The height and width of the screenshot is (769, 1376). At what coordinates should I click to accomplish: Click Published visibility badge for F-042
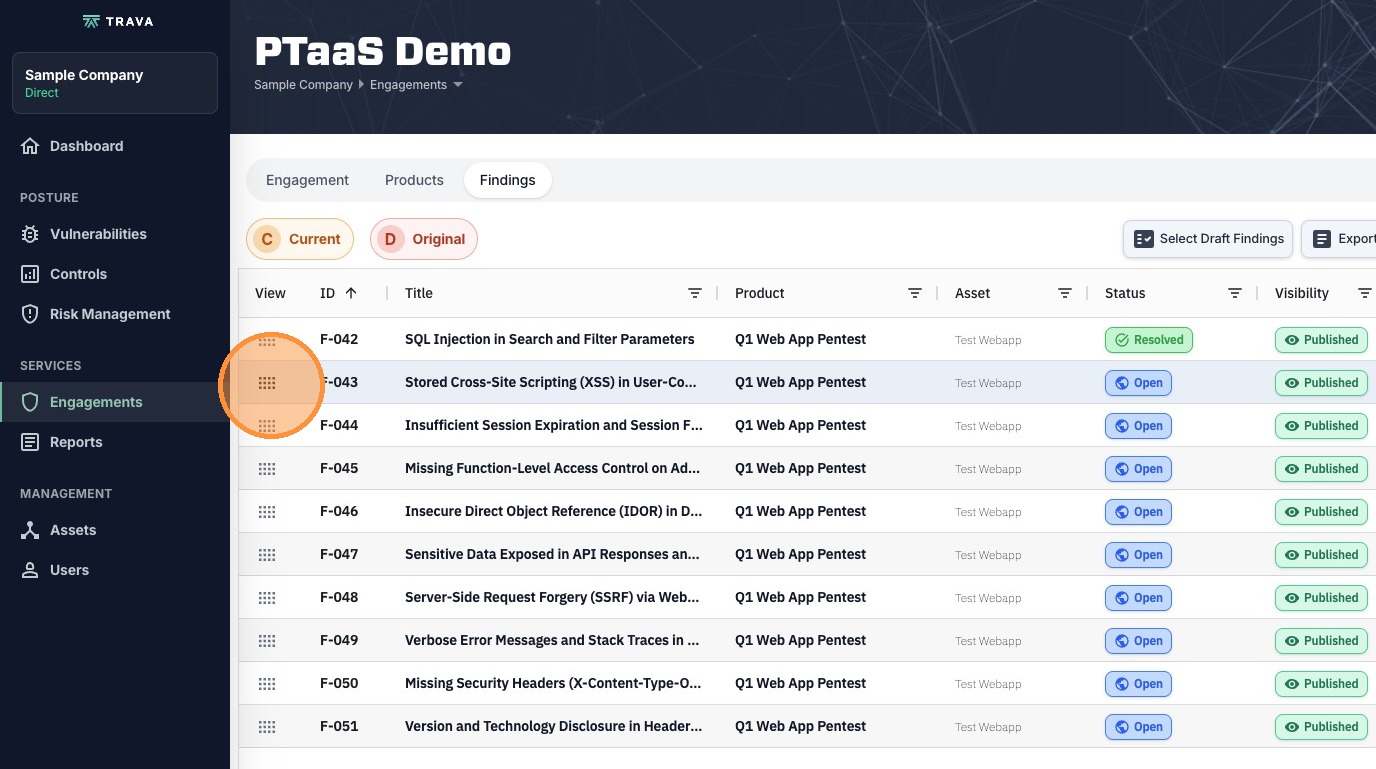(x=1321, y=340)
